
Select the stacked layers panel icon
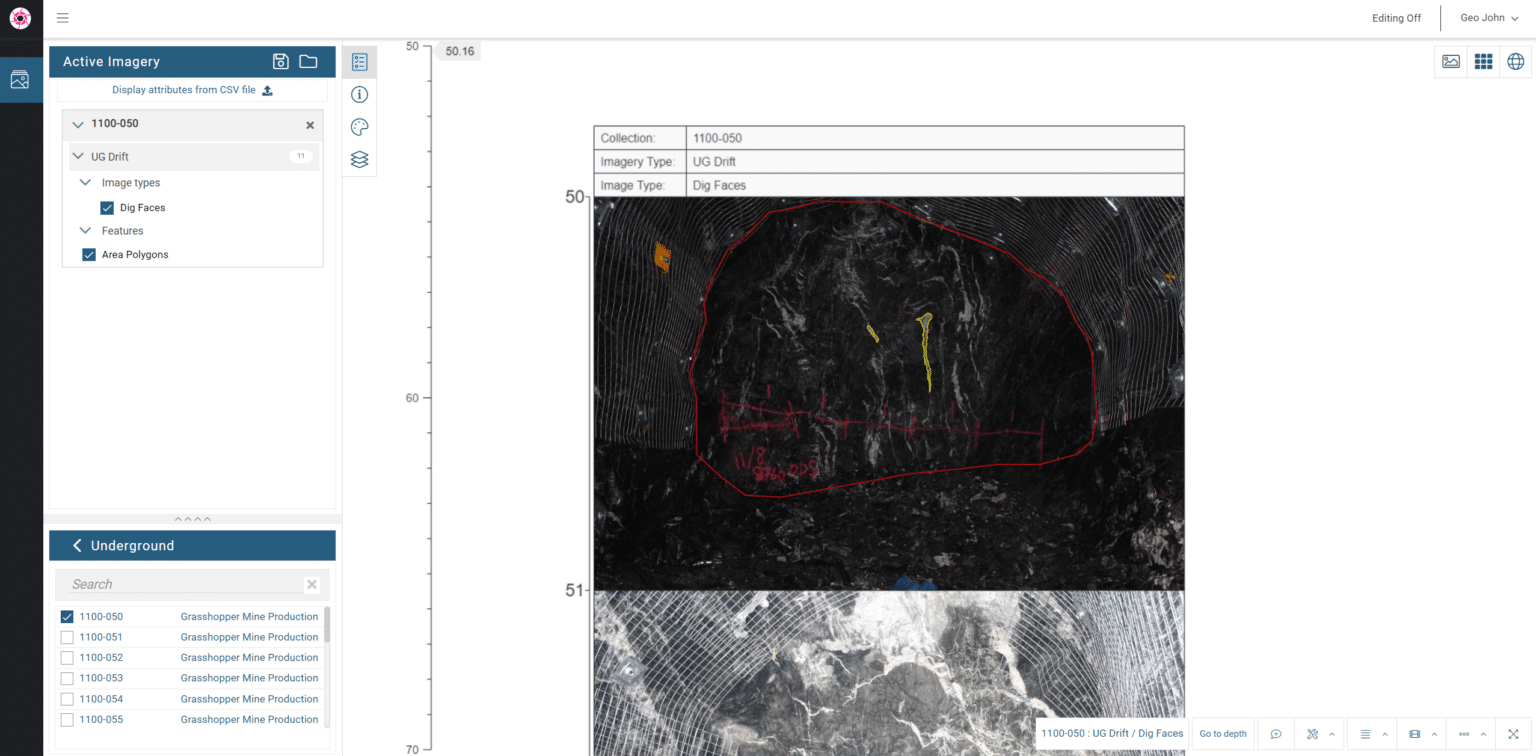pos(360,160)
